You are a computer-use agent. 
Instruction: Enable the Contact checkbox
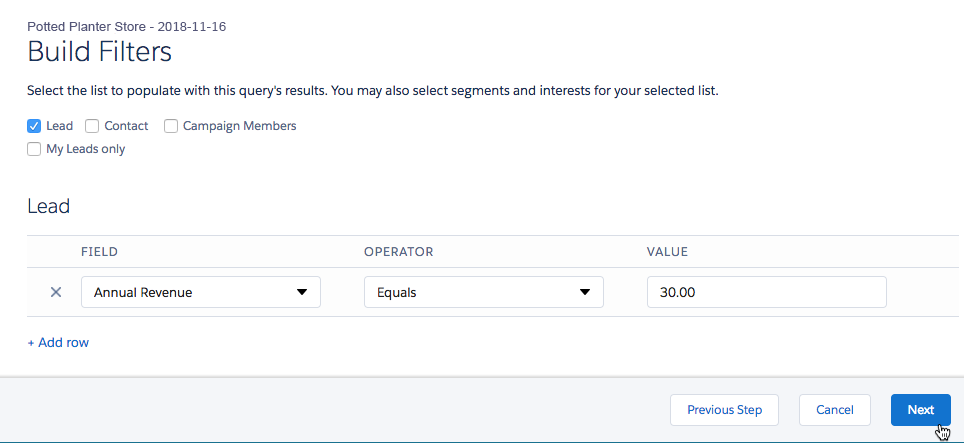click(92, 126)
